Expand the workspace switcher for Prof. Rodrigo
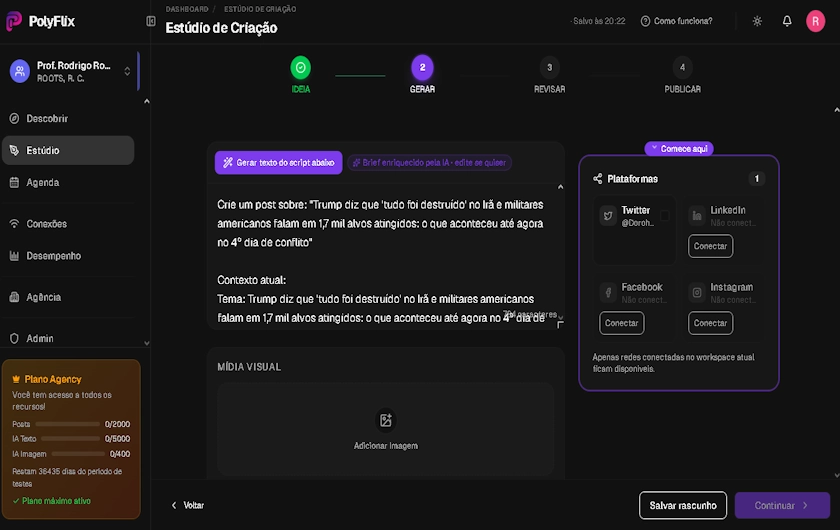This screenshot has height=530, width=840. pyautogui.click(x=127, y=71)
